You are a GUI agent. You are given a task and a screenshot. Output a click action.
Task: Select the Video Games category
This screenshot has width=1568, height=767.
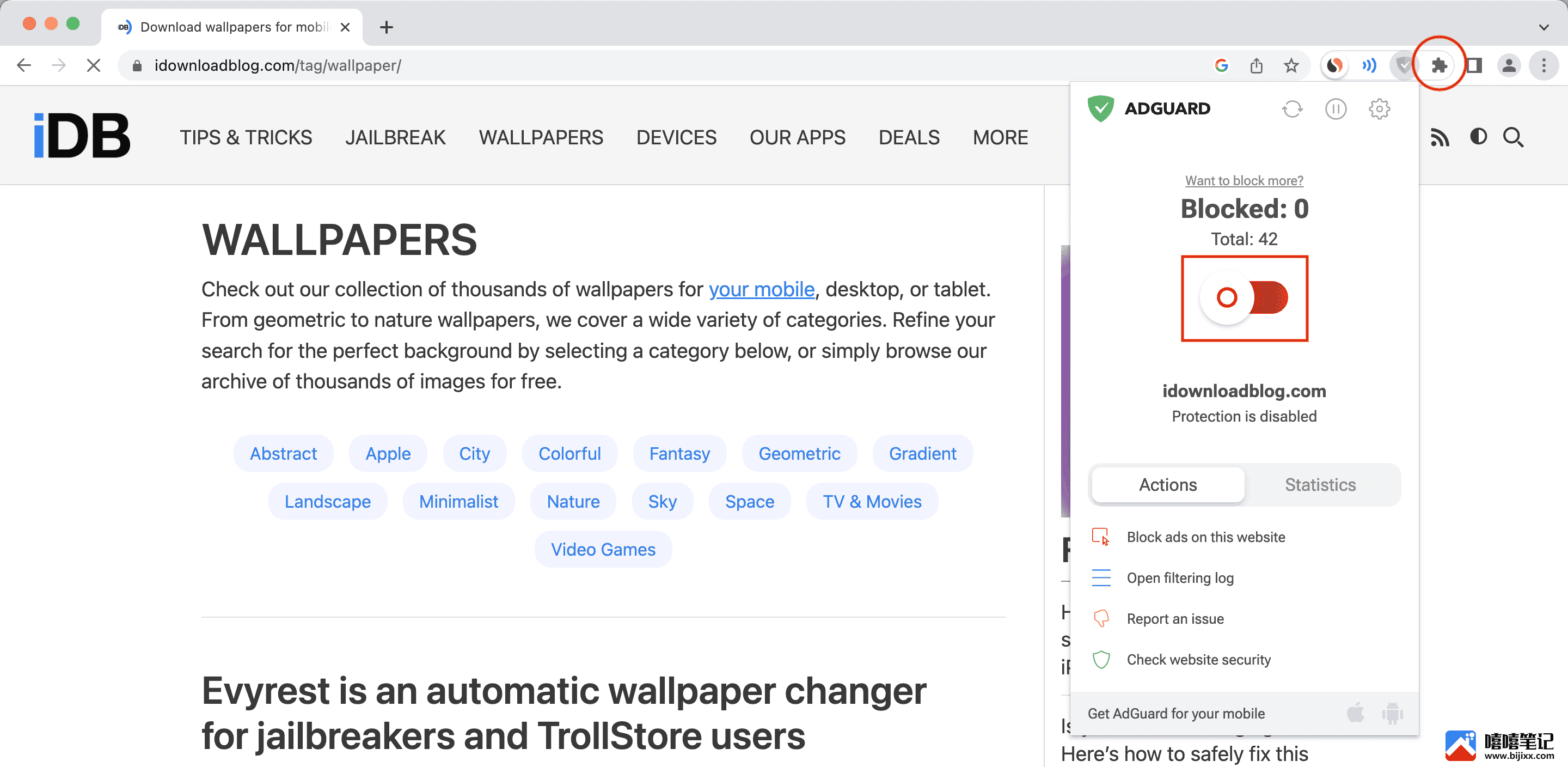[x=603, y=550]
